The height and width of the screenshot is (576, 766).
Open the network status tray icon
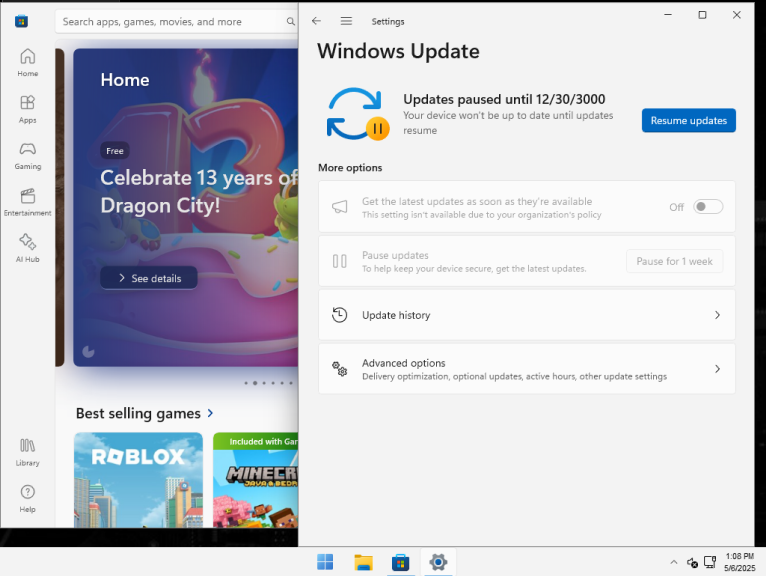pos(692,563)
